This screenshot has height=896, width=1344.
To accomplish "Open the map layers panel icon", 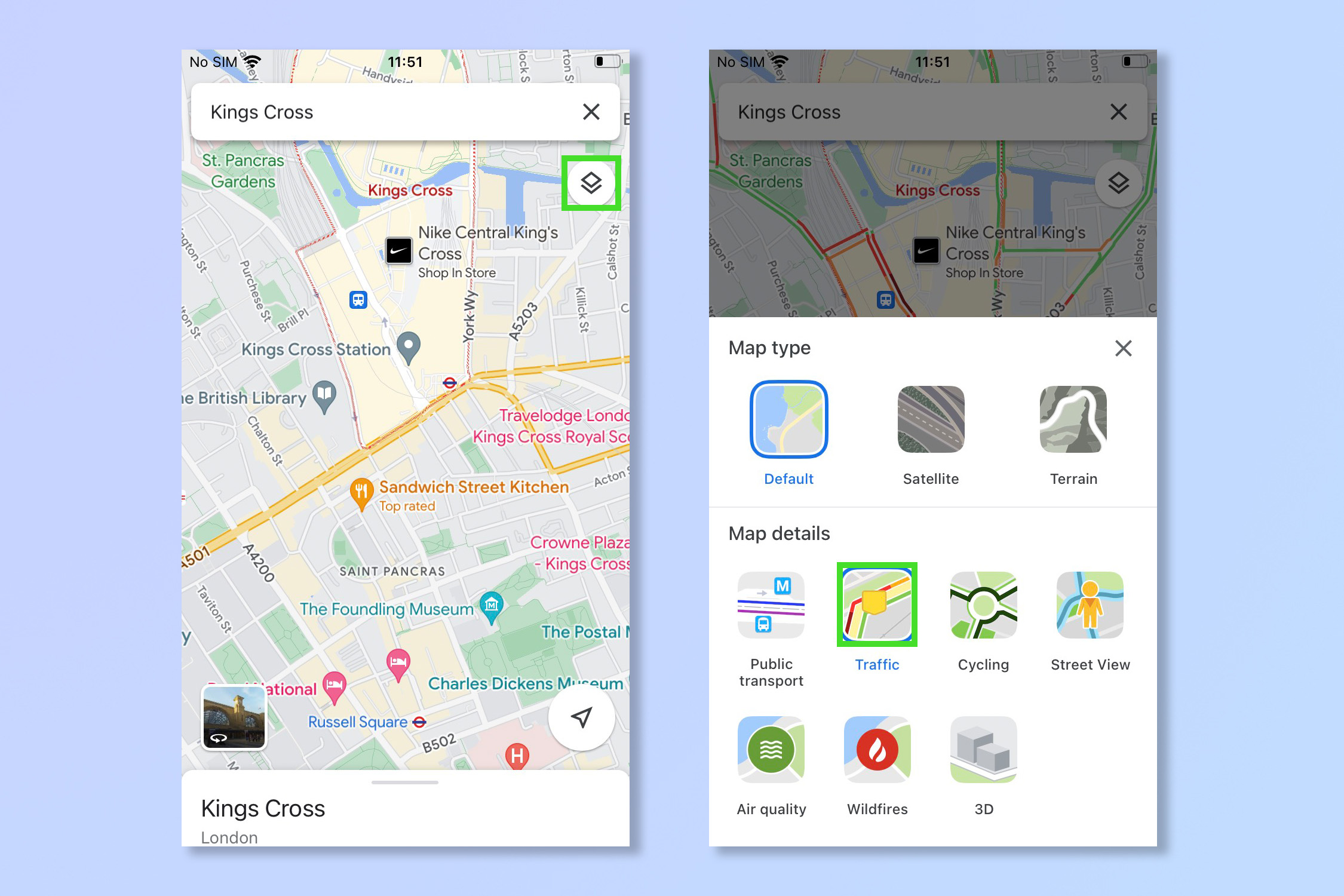I will tap(591, 185).
